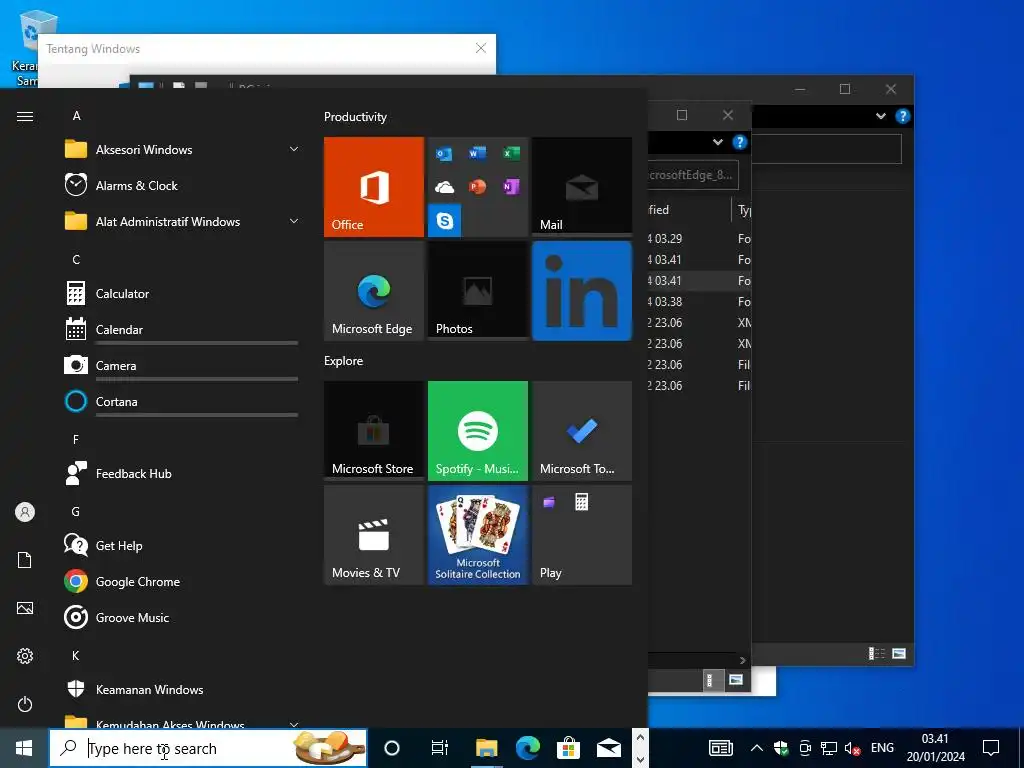Viewport: 1024px width, 768px height.
Task: Open the Microsoft To Do tile
Action: [x=582, y=431]
